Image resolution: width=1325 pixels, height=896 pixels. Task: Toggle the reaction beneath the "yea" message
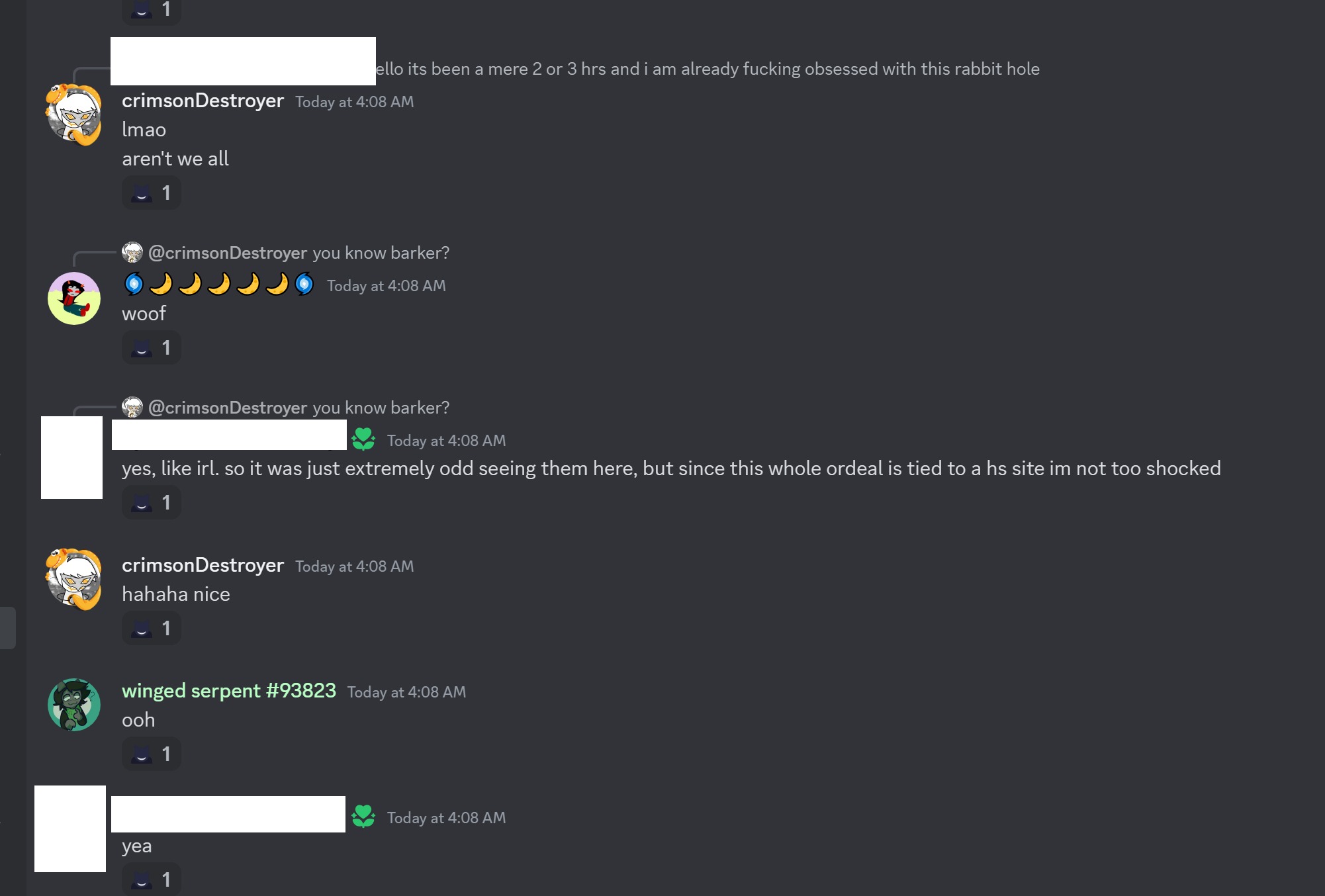pos(152,880)
